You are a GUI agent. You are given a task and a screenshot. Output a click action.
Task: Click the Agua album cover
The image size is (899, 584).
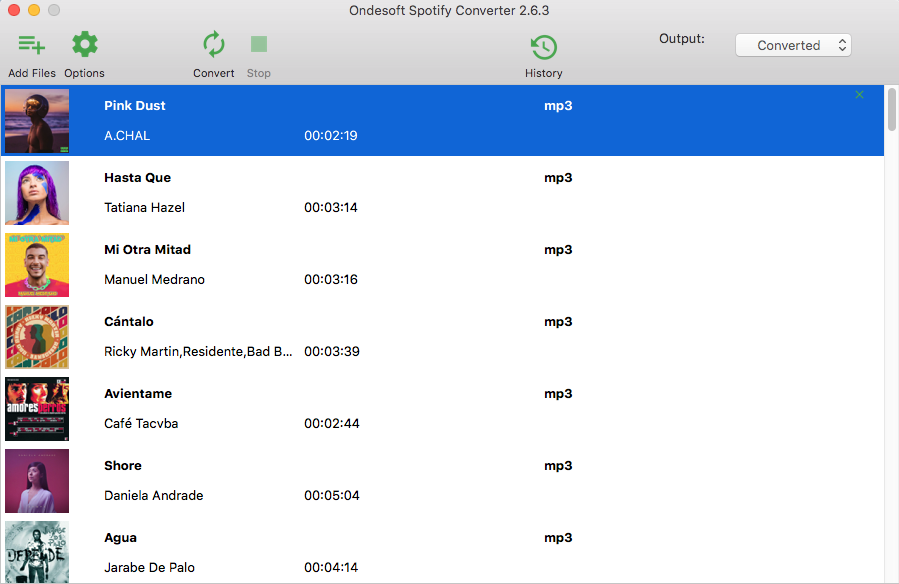tap(37, 552)
